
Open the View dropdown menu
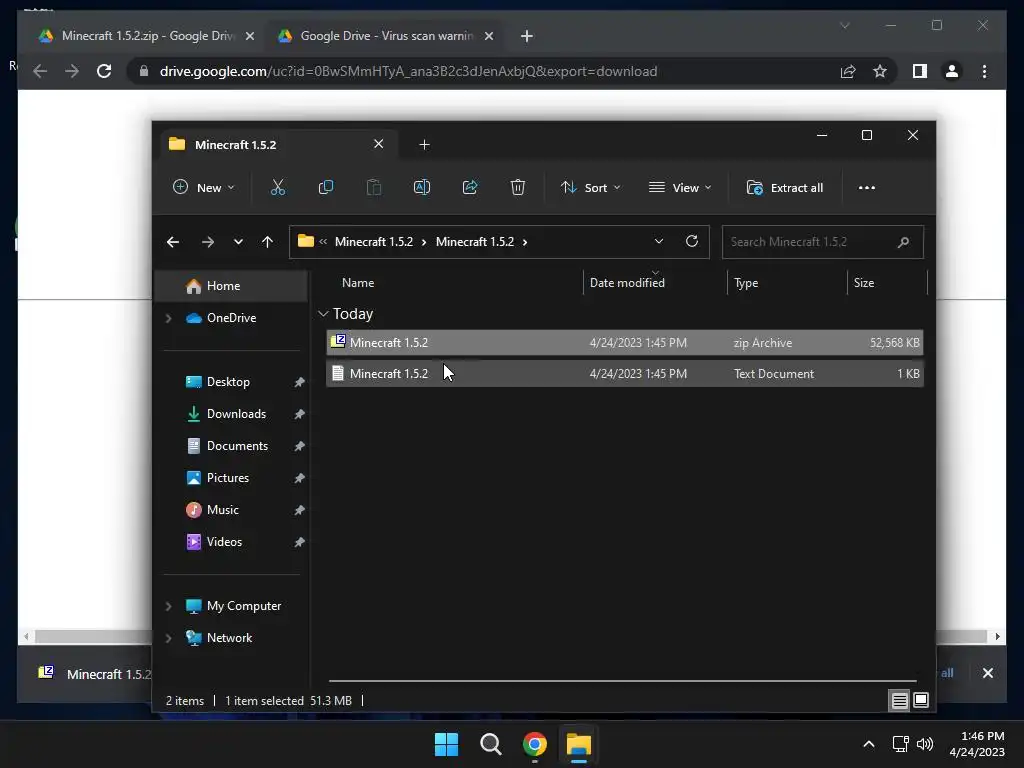point(680,187)
